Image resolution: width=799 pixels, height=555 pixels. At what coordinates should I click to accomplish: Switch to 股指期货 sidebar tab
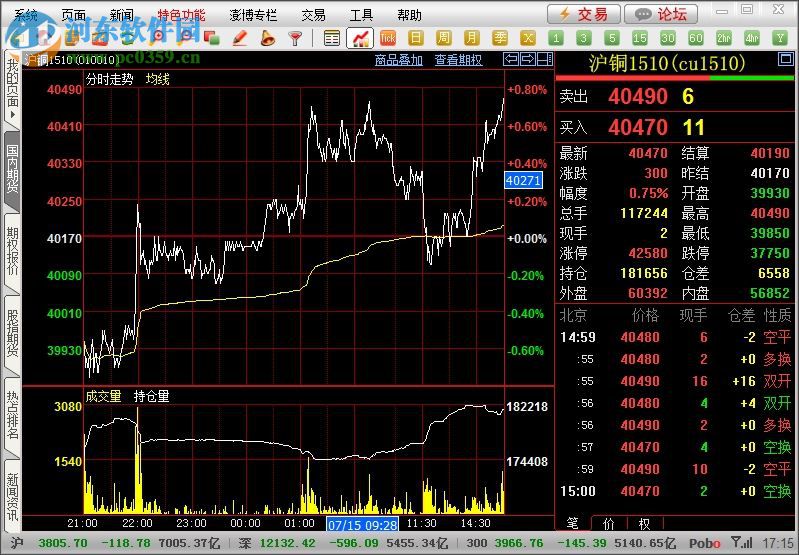12,334
